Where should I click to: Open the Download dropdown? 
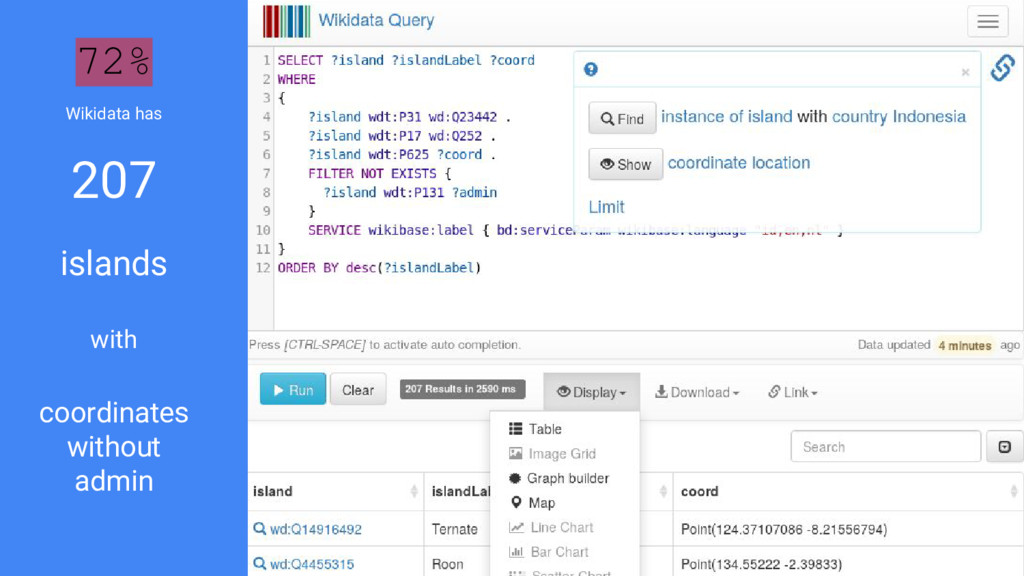697,392
